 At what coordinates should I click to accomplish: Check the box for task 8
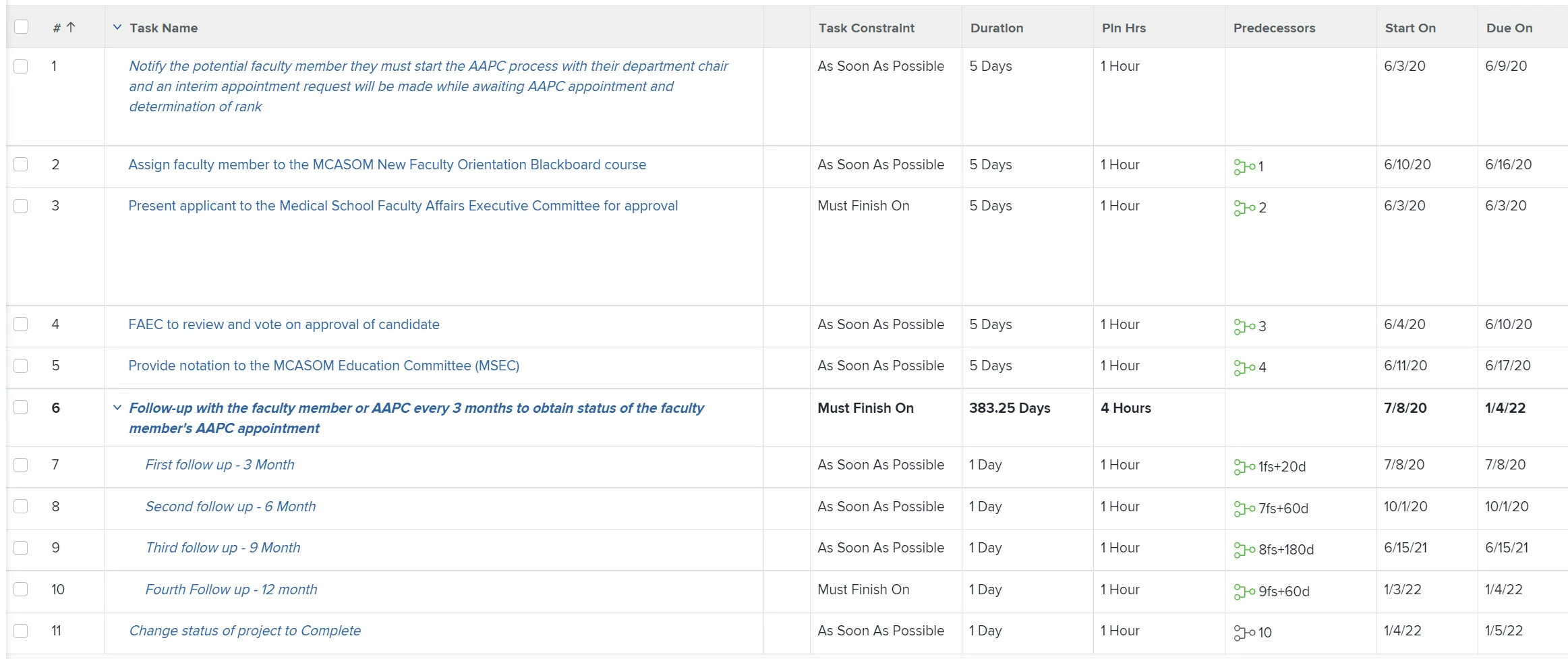click(21, 507)
